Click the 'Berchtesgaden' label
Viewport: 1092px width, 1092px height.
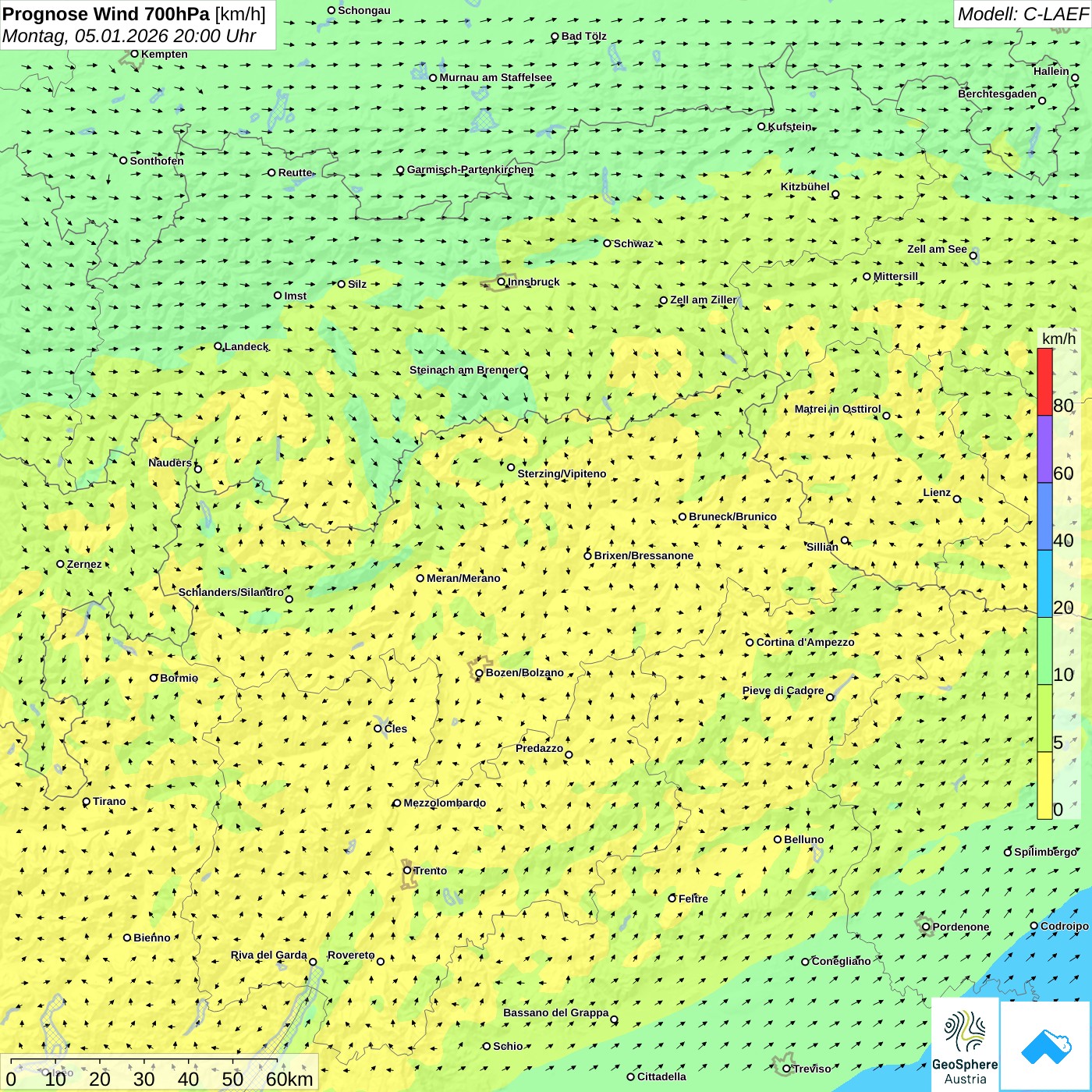998,94
